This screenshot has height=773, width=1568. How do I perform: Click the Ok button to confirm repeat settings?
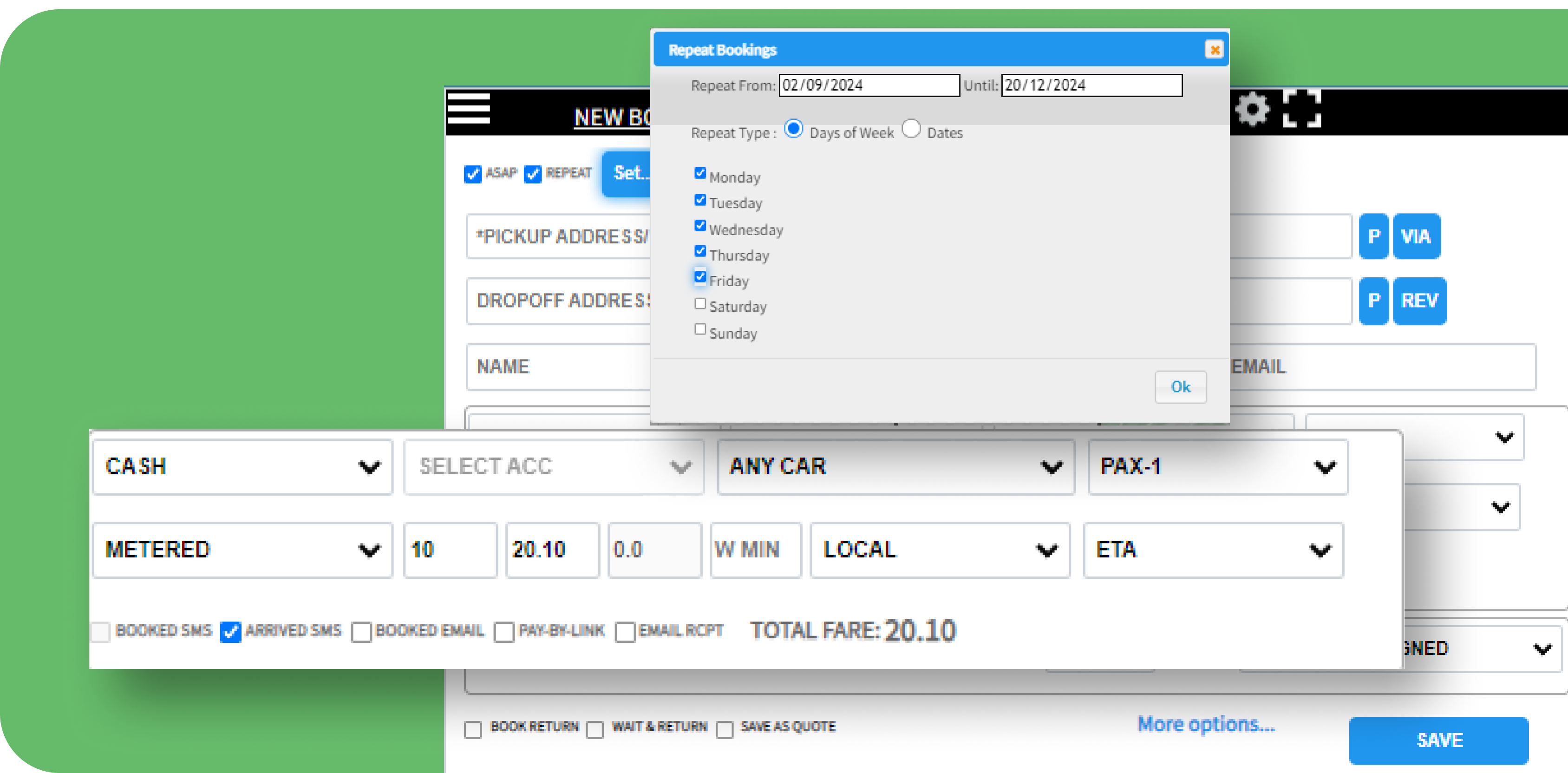(x=1181, y=386)
